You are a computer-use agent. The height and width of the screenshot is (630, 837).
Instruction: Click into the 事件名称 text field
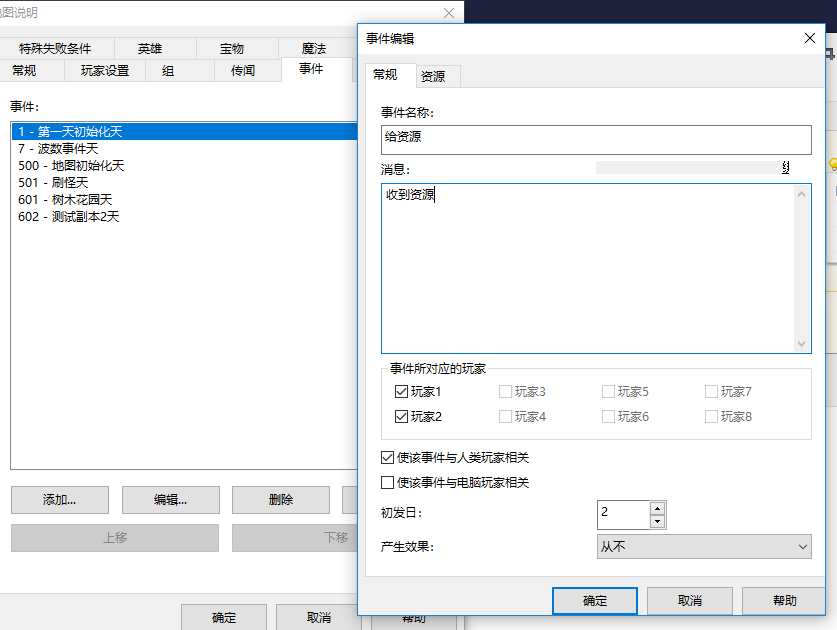click(595, 139)
